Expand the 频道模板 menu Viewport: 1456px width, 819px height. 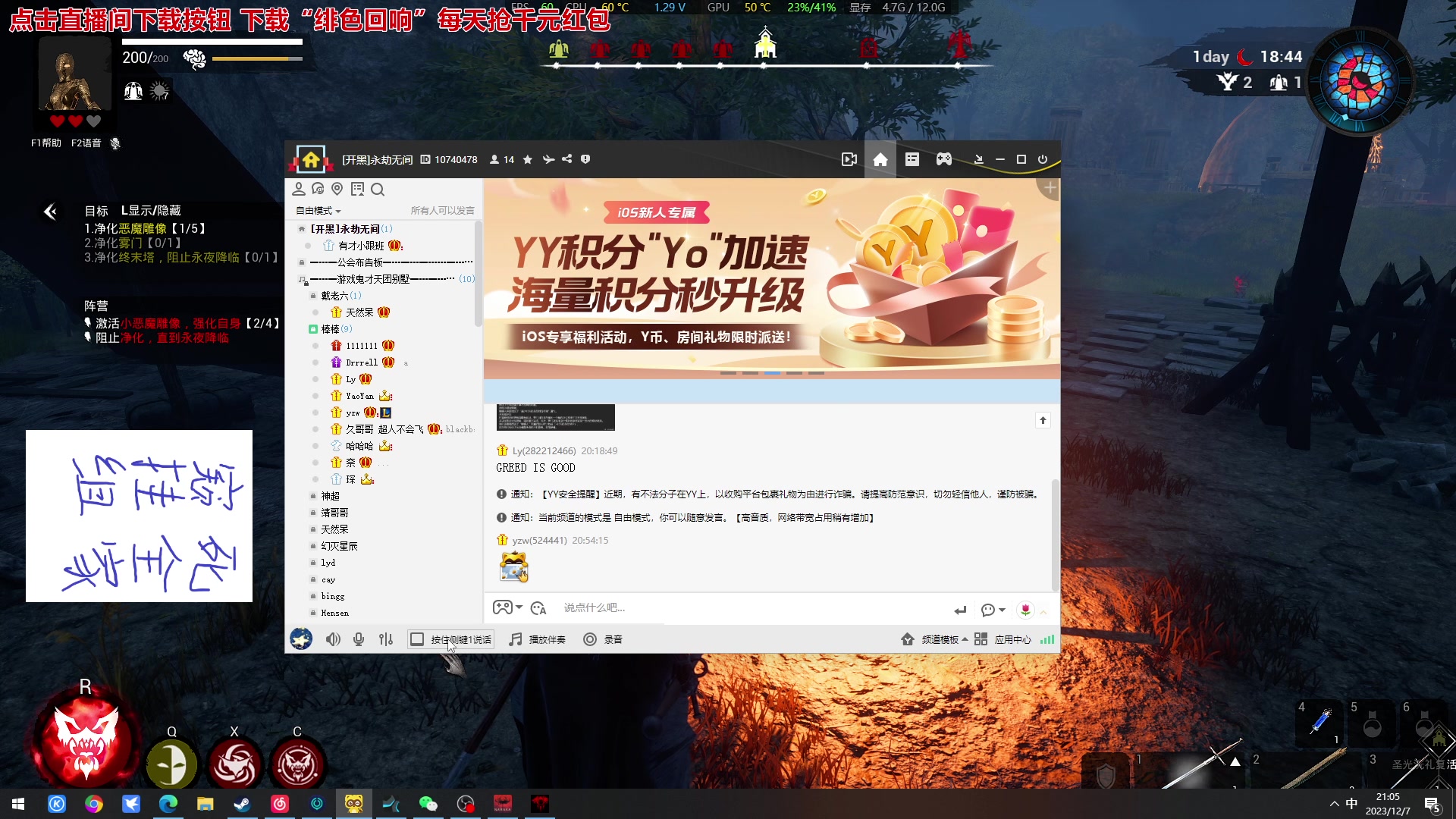(x=934, y=639)
